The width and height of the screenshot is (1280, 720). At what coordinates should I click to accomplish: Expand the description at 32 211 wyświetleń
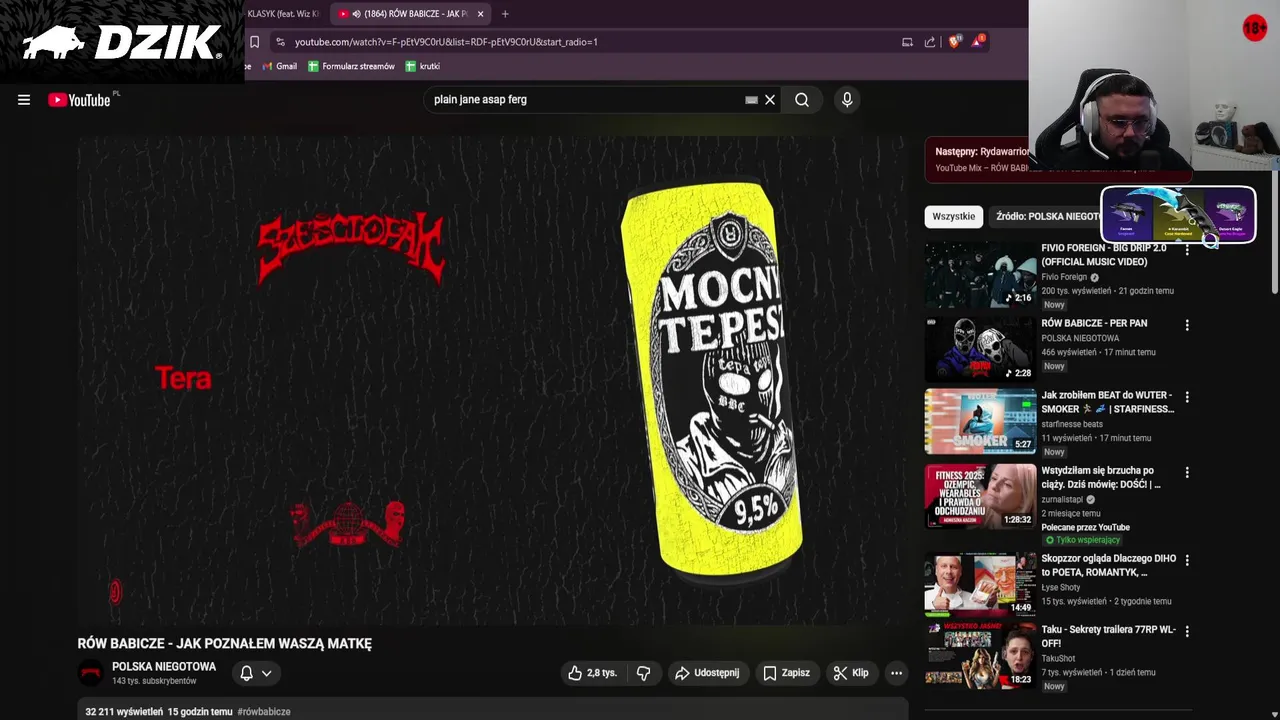(492, 711)
